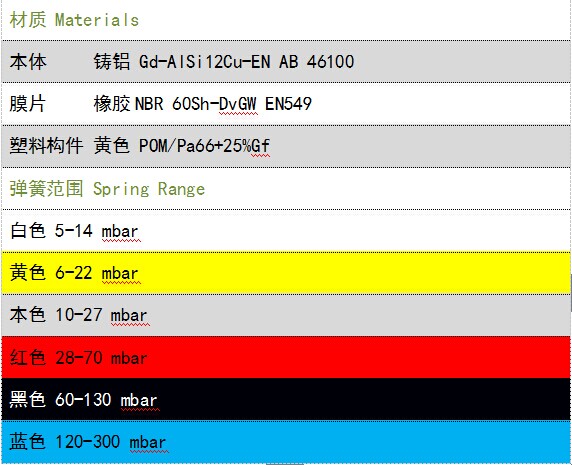
Task: Click the black 60-130 mbar row
Action: tap(286, 399)
